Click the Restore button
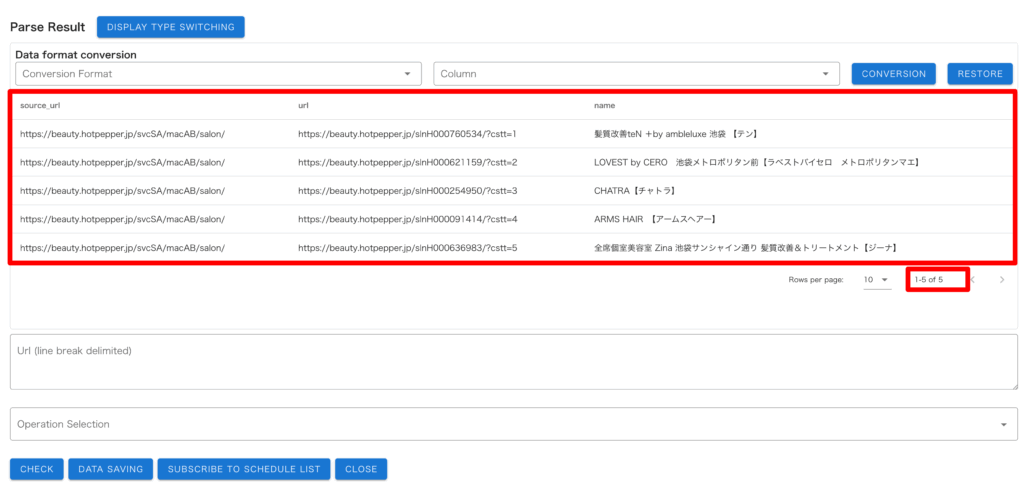 [979, 74]
